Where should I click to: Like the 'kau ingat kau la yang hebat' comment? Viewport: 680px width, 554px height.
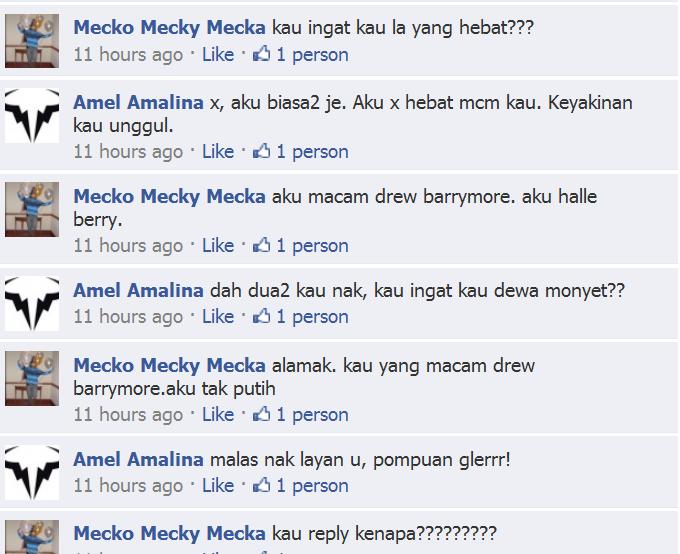pyautogui.click(x=218, y=55)
